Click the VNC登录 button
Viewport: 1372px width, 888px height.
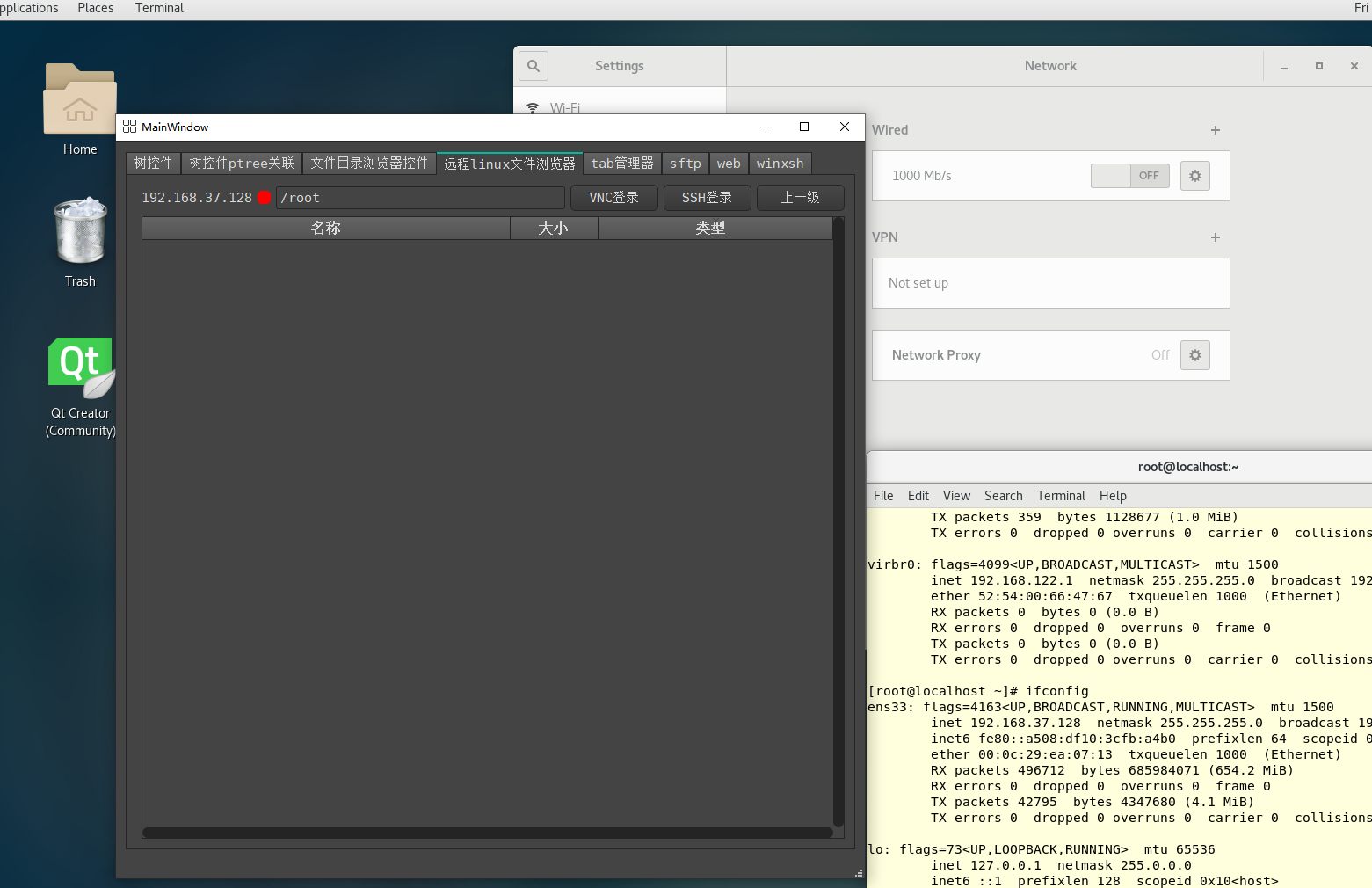pyautogui.click(x=613, y=198)
